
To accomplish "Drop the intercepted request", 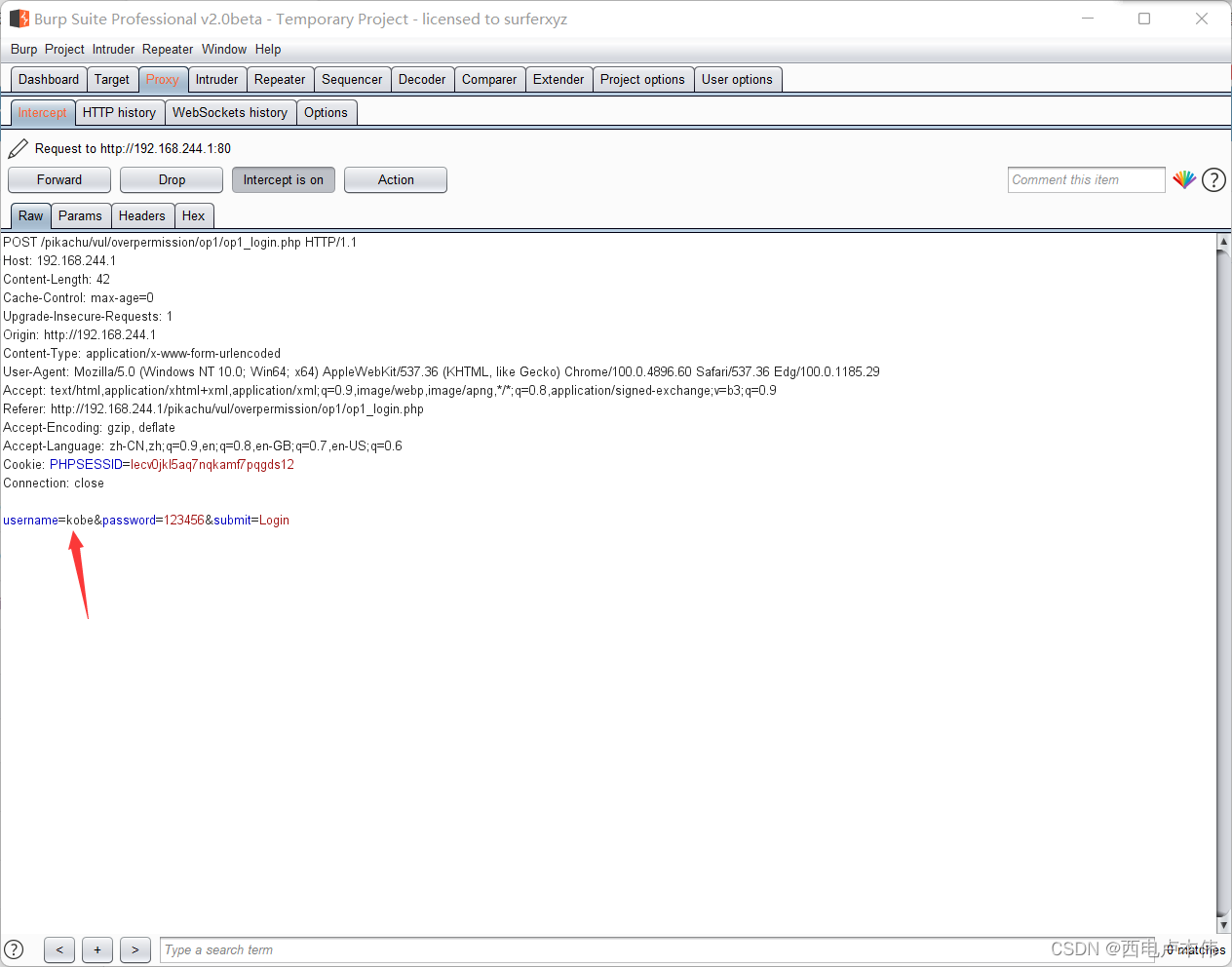I will coord(172,180).
